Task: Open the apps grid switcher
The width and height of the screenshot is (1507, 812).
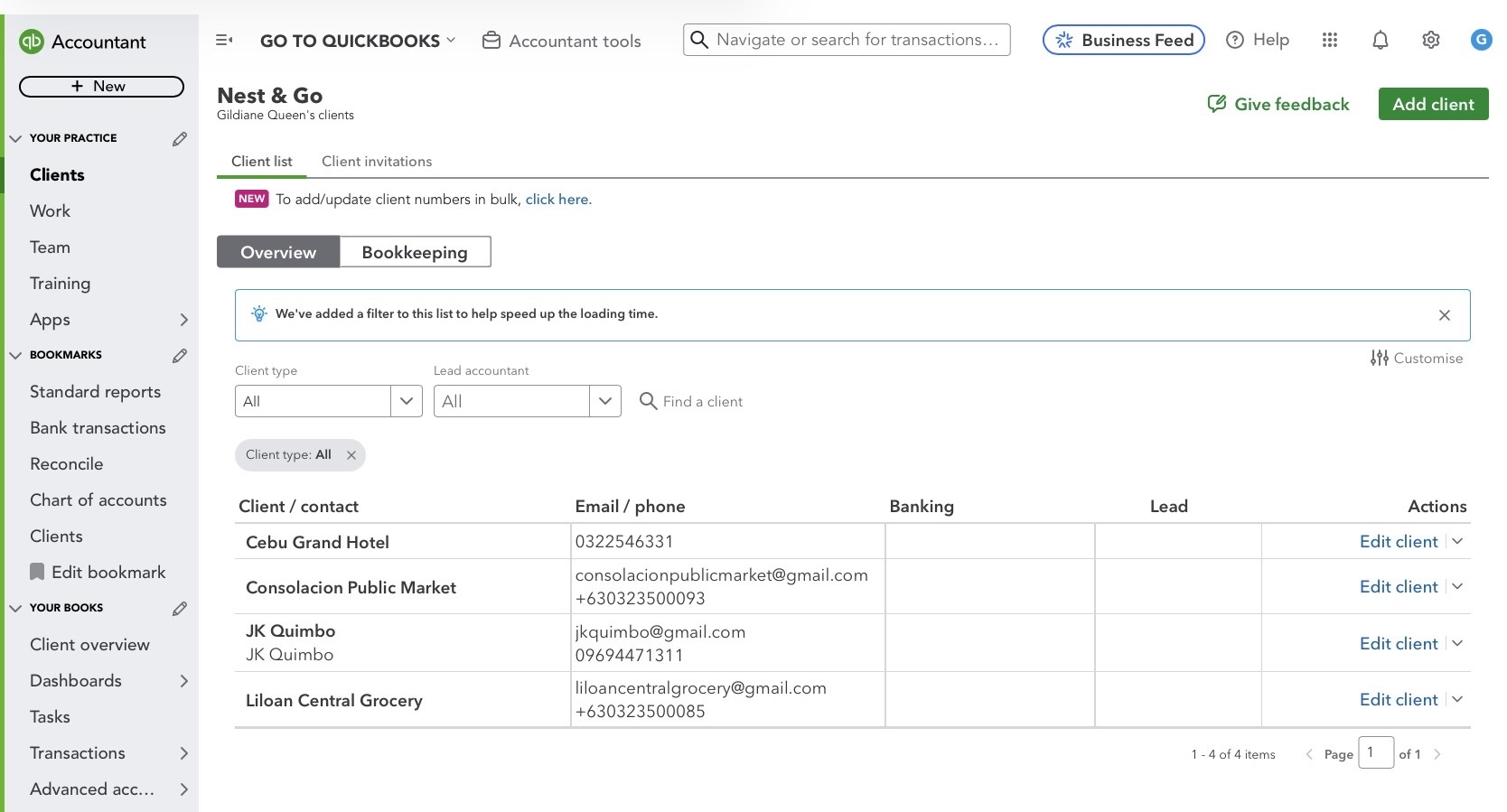Action: [1329, 40]
